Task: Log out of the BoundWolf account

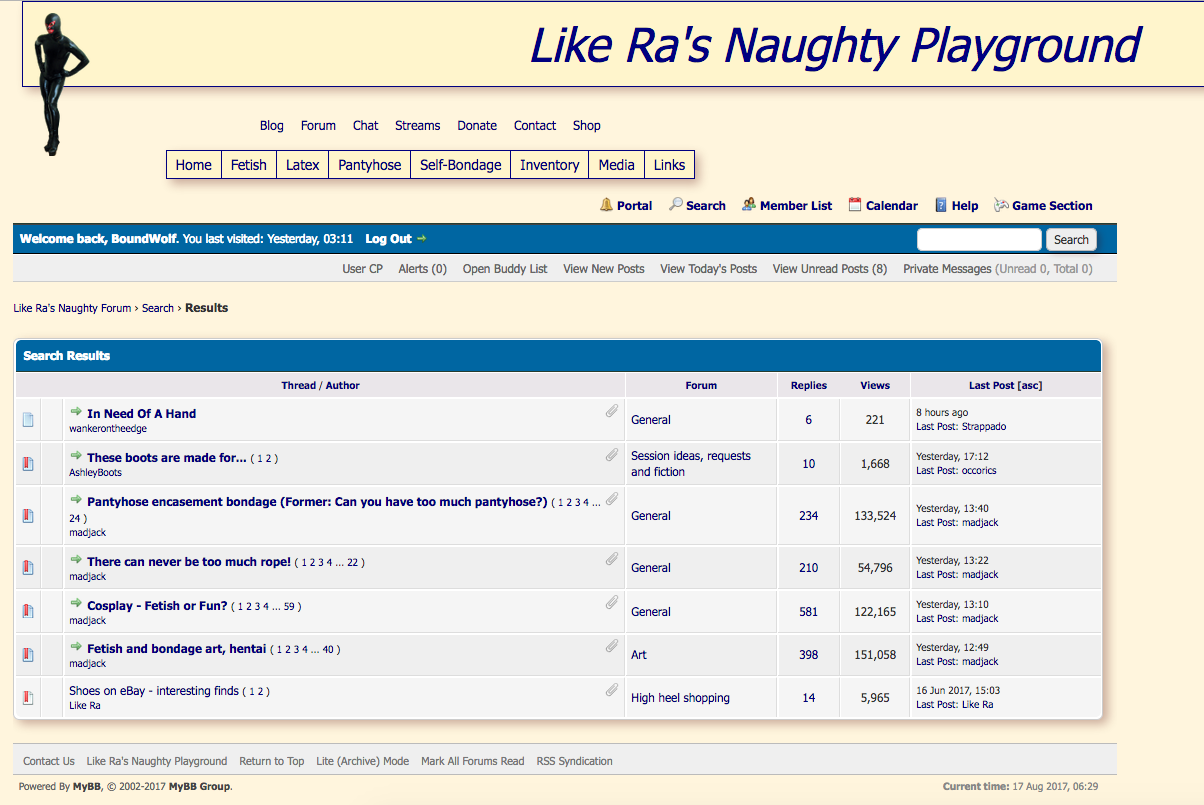Action: [388, 239]
